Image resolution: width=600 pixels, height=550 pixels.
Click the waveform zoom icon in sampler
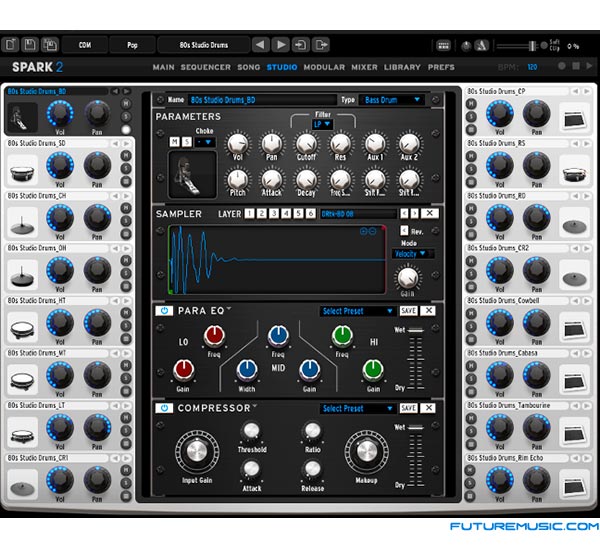(x=368, y=231)
